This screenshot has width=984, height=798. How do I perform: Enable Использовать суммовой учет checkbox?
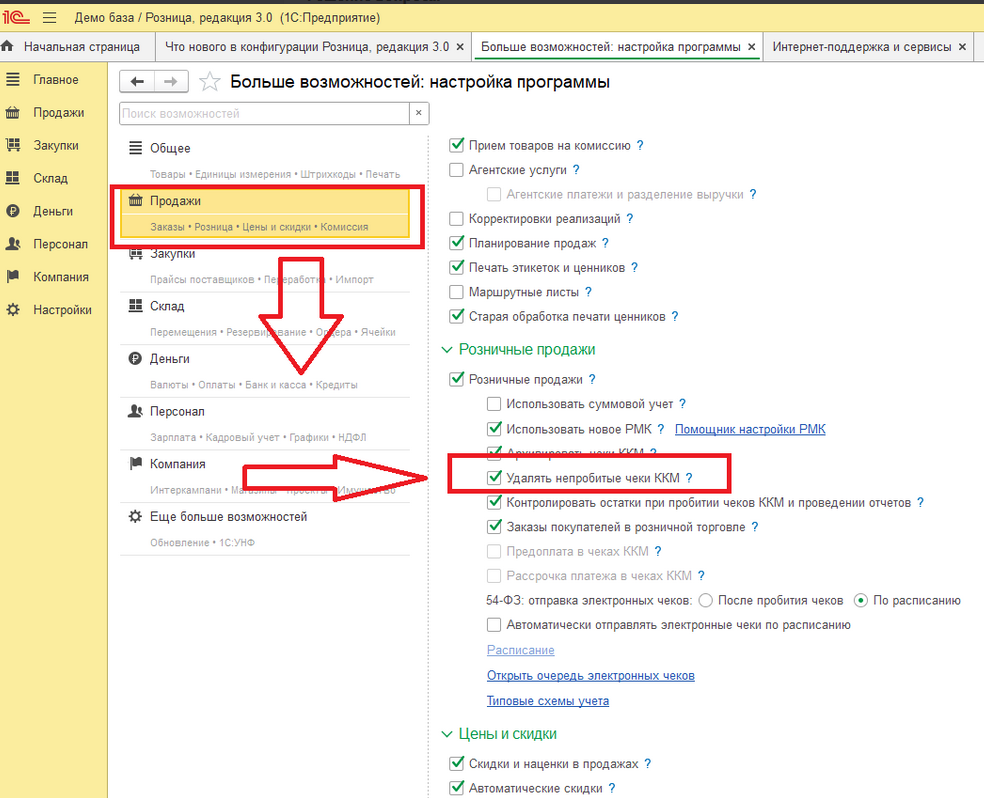(x=494, y=403)
